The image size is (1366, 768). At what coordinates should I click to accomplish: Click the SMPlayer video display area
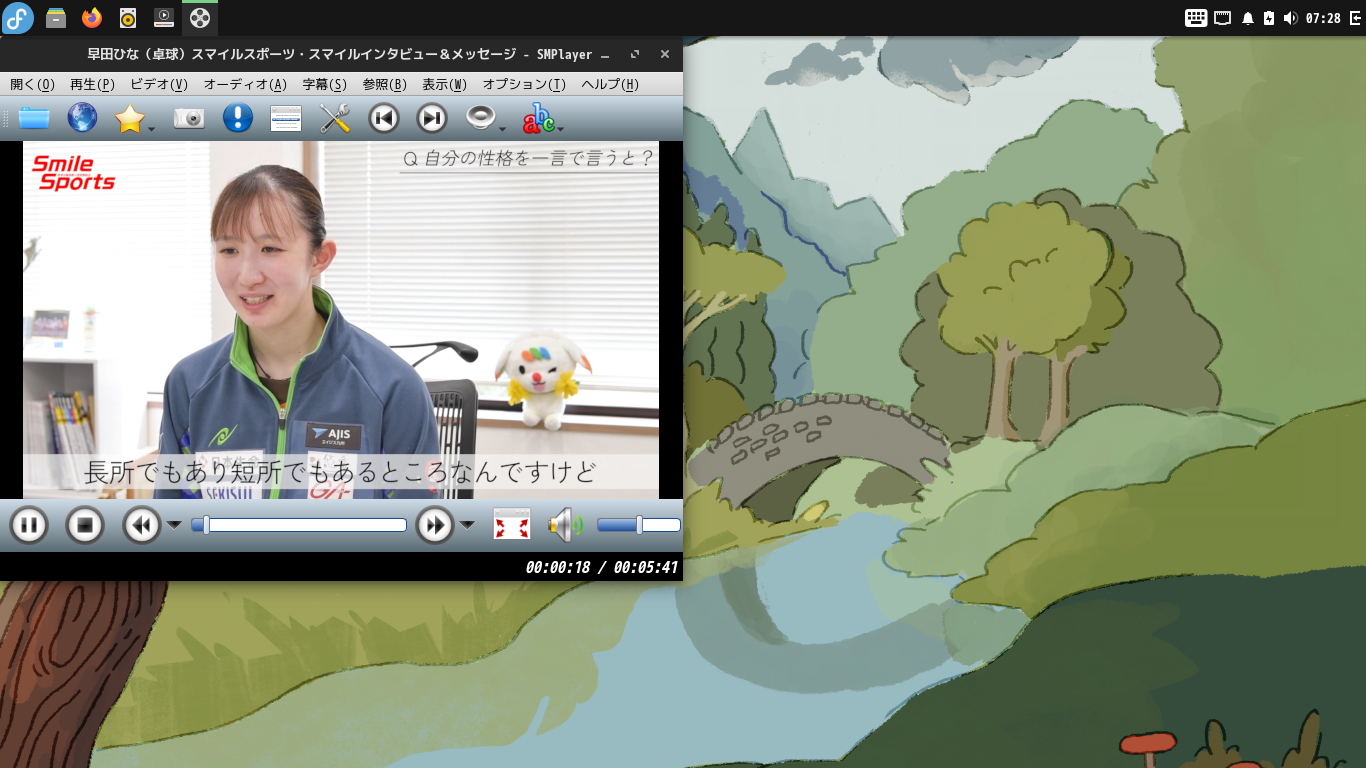[341, 320]
